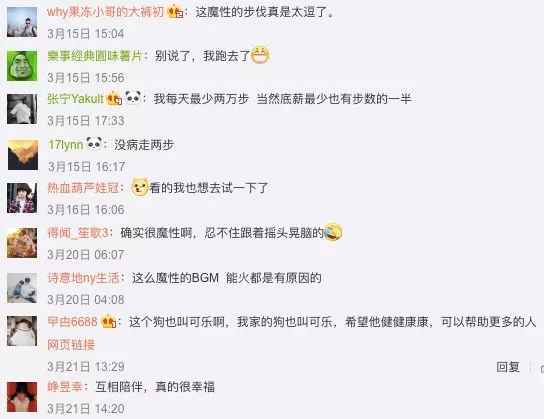Open username 热血葫芦娃冠 profile
The height and width of the screenshot is (419, 544).
point(83,188)
